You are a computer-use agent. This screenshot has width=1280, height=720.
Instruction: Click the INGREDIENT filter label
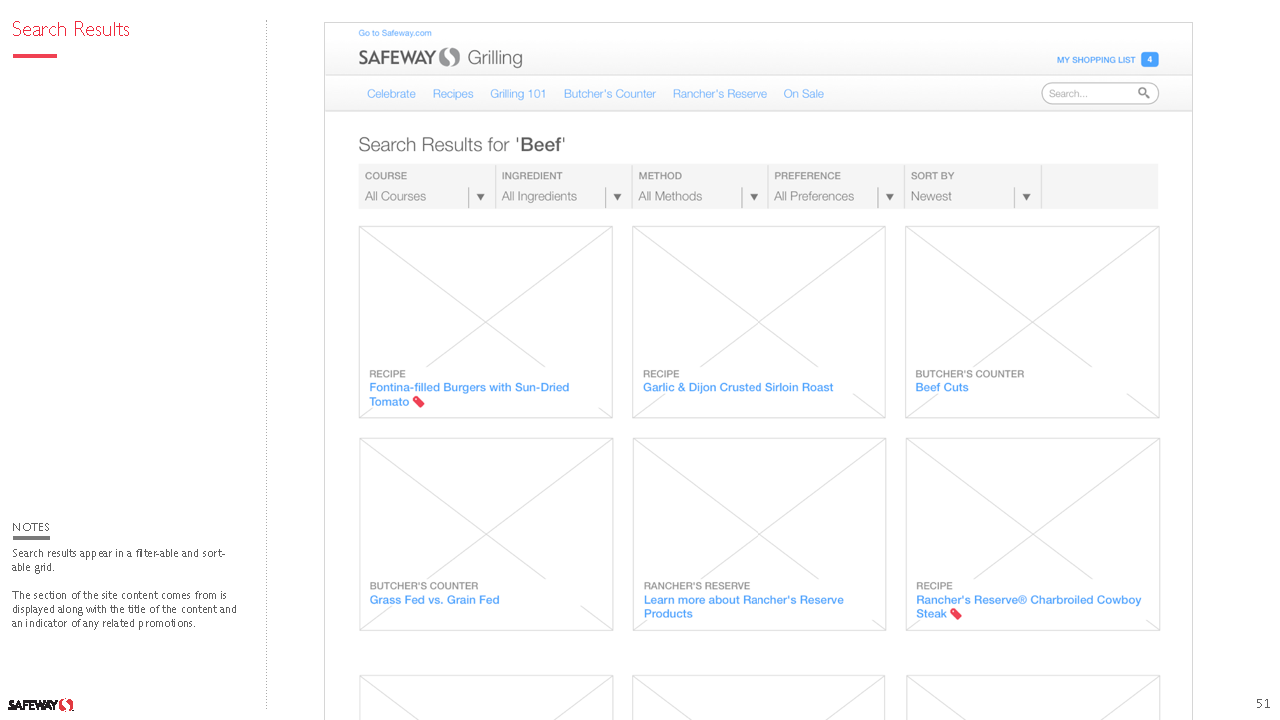tap(532, 176)
